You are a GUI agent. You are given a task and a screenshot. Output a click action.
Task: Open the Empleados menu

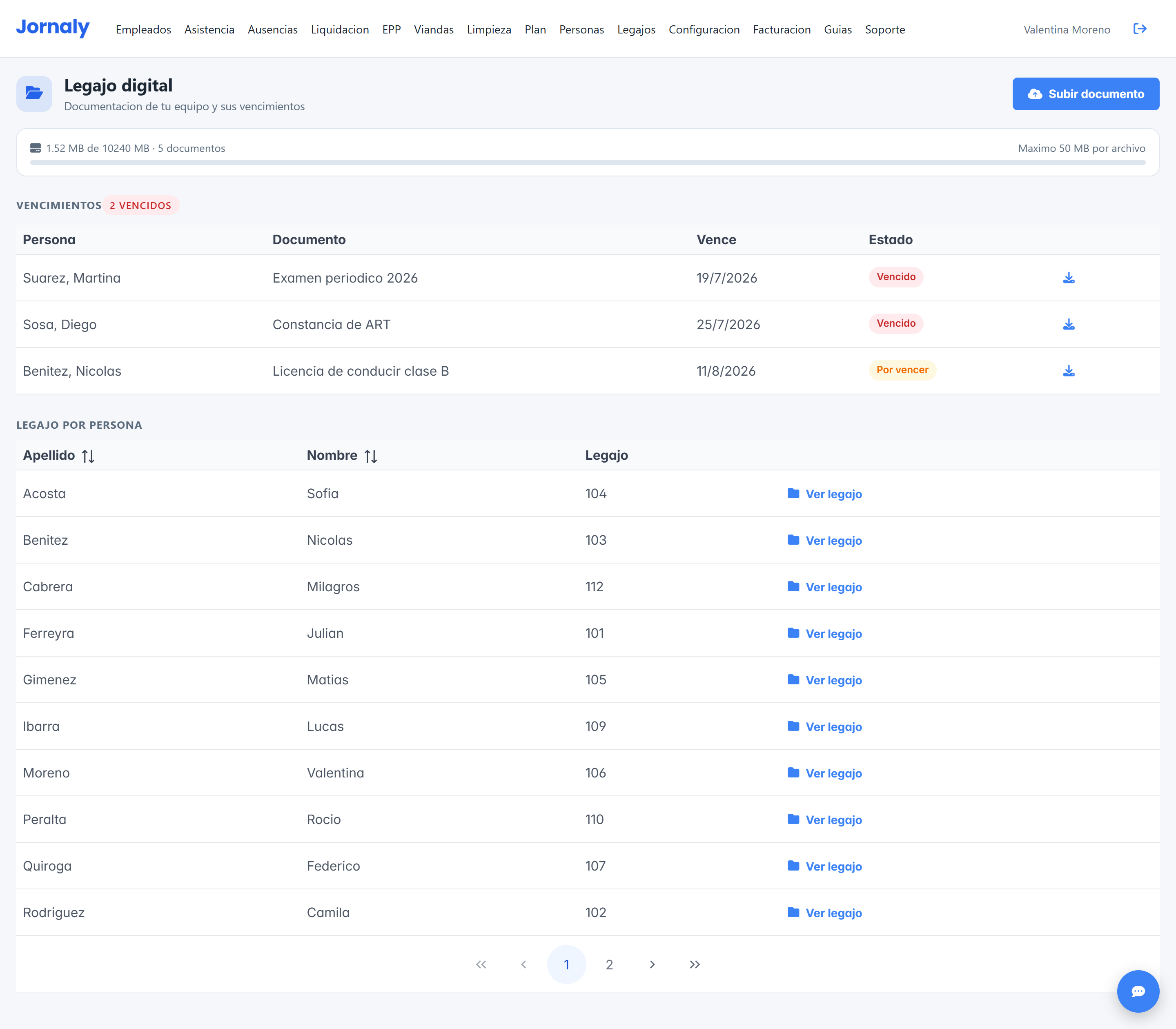(144, 29)
